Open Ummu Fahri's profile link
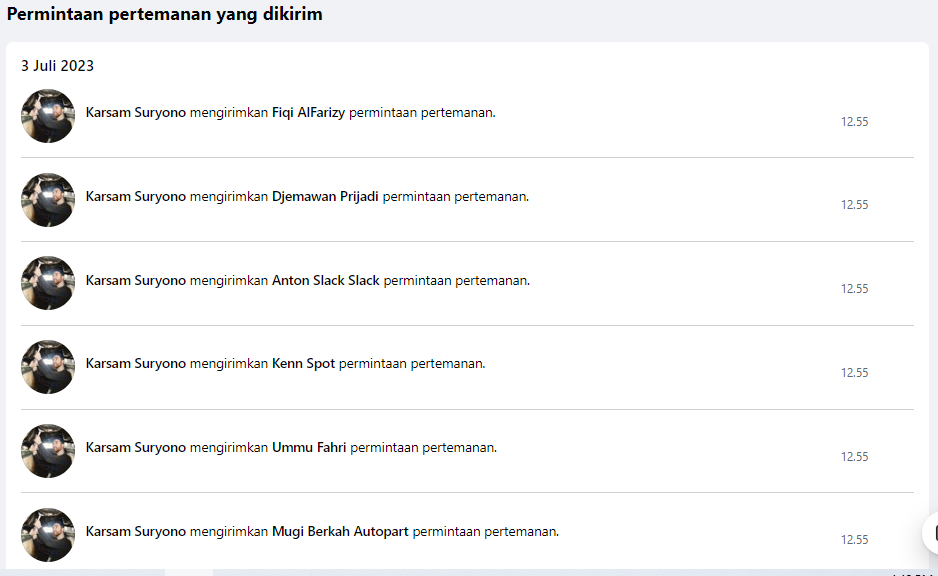 [309, 448]
